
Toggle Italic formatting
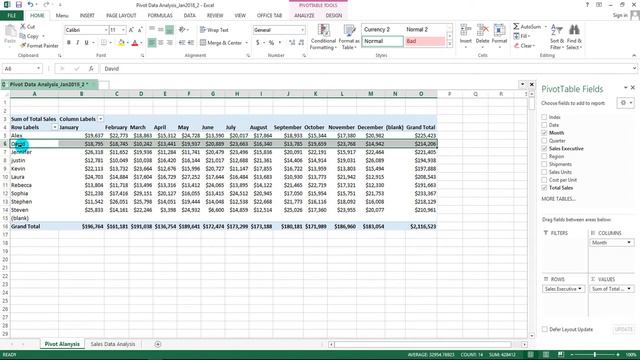78,42
